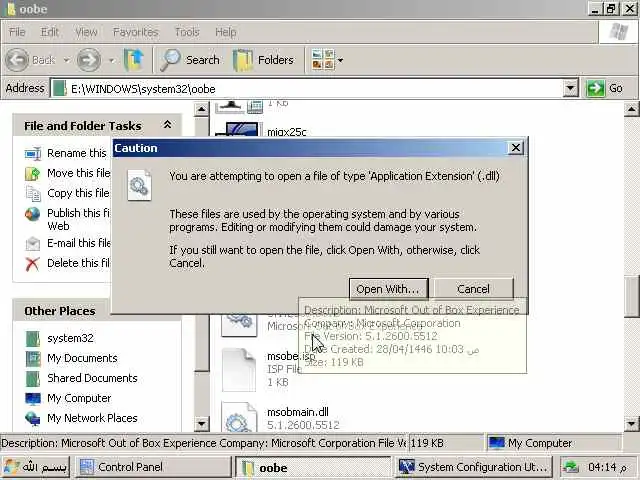The width and height of the screenshot is (640, 480).
Task: Click My Computer icon in Other Places
Action: (33, 398)
